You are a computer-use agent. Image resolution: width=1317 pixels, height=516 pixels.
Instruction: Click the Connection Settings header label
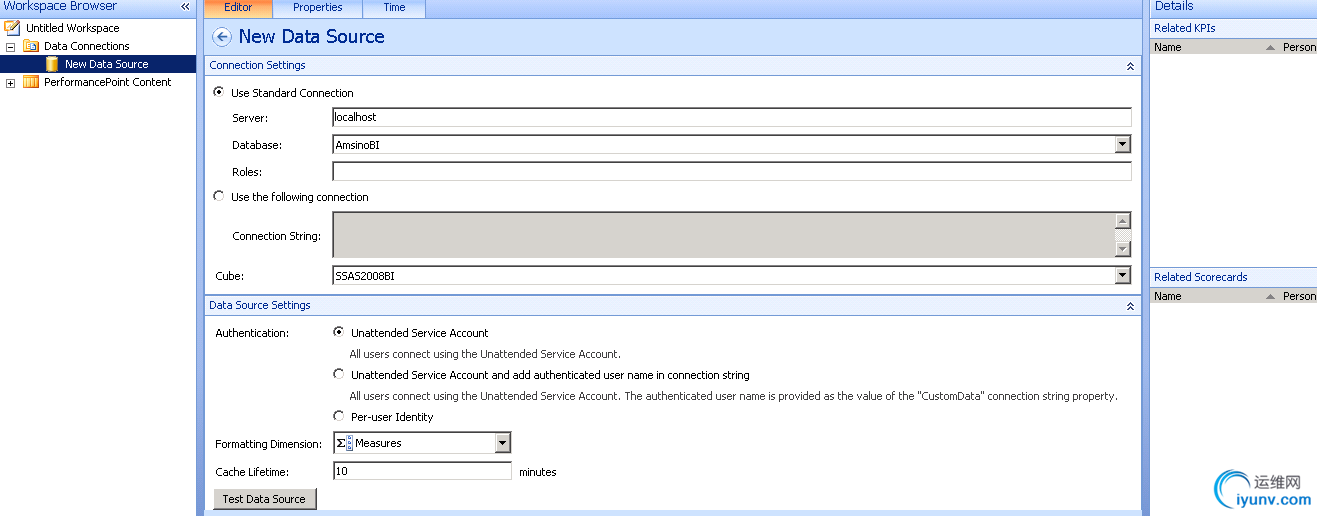click(x=257, y=65)
